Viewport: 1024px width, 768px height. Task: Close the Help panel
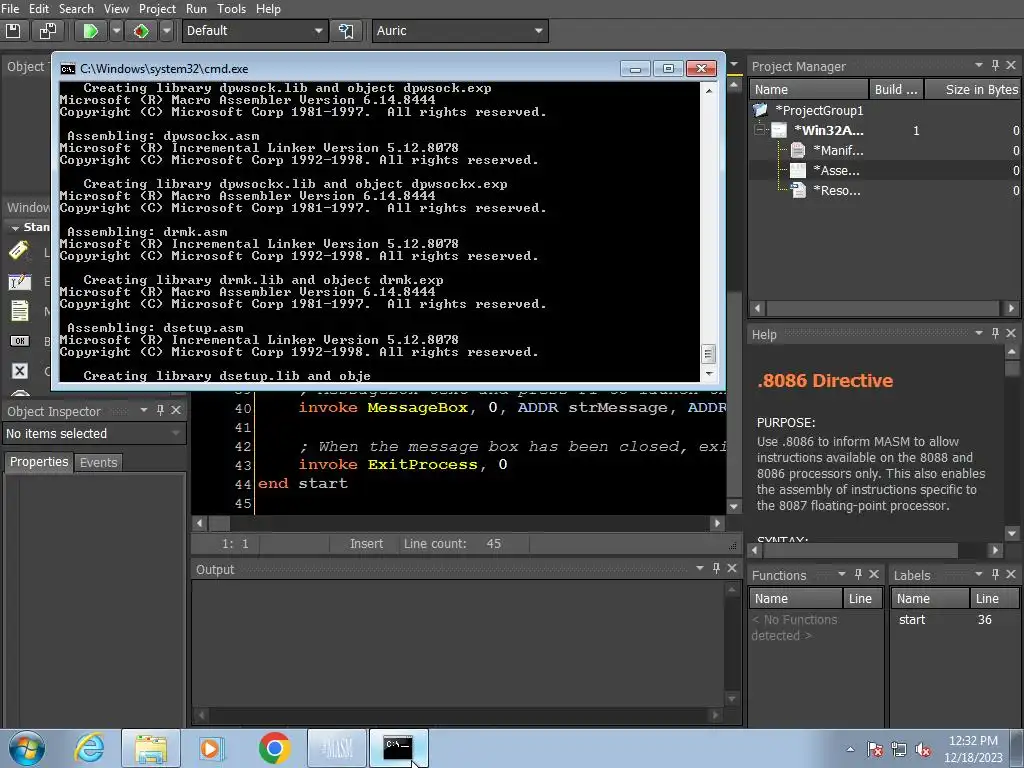[x=1011, y=333]
